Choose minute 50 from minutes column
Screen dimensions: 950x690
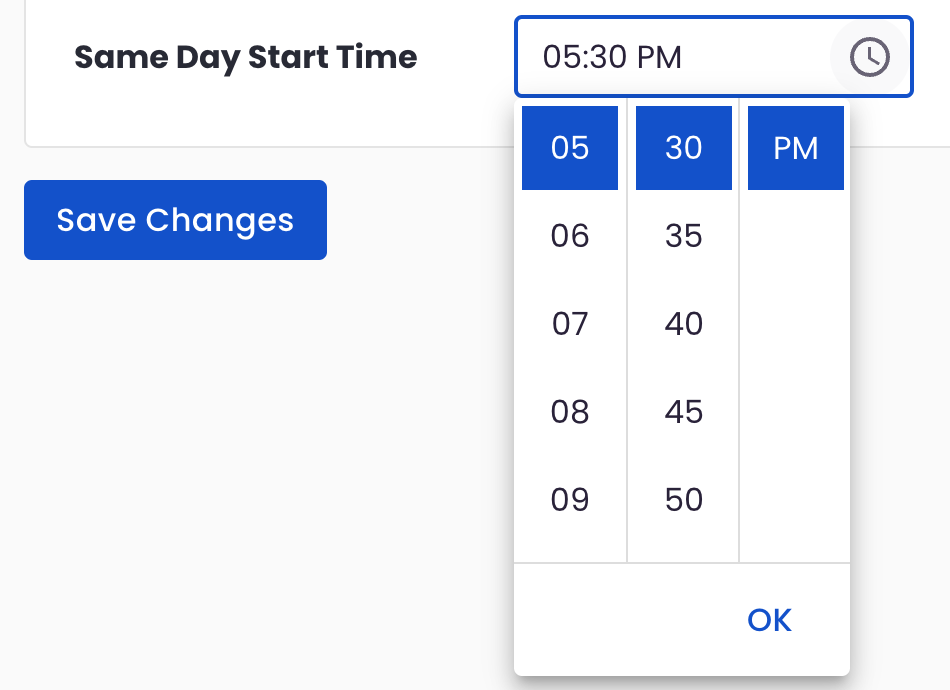[x=683, y=500]
